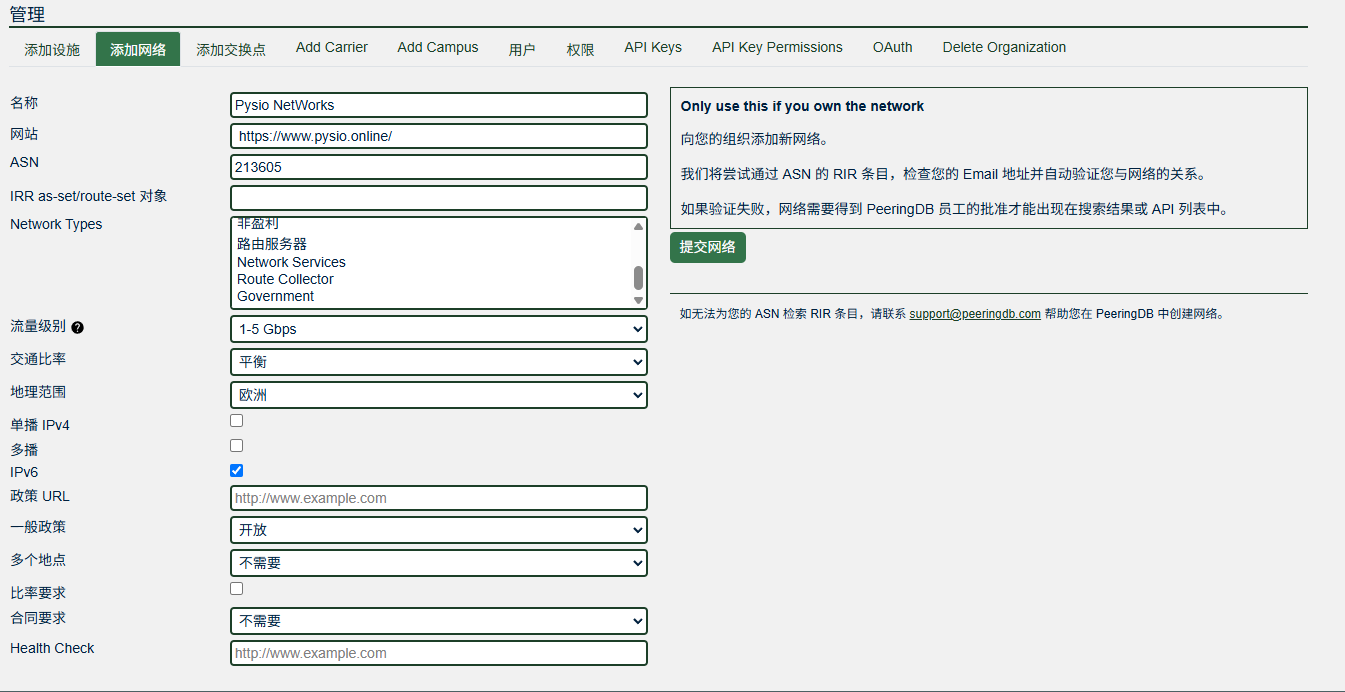The width and height of the screenshot is (1345, 692).
Task: Focus the 政策 URL input field
Action: tap(439, 498)
